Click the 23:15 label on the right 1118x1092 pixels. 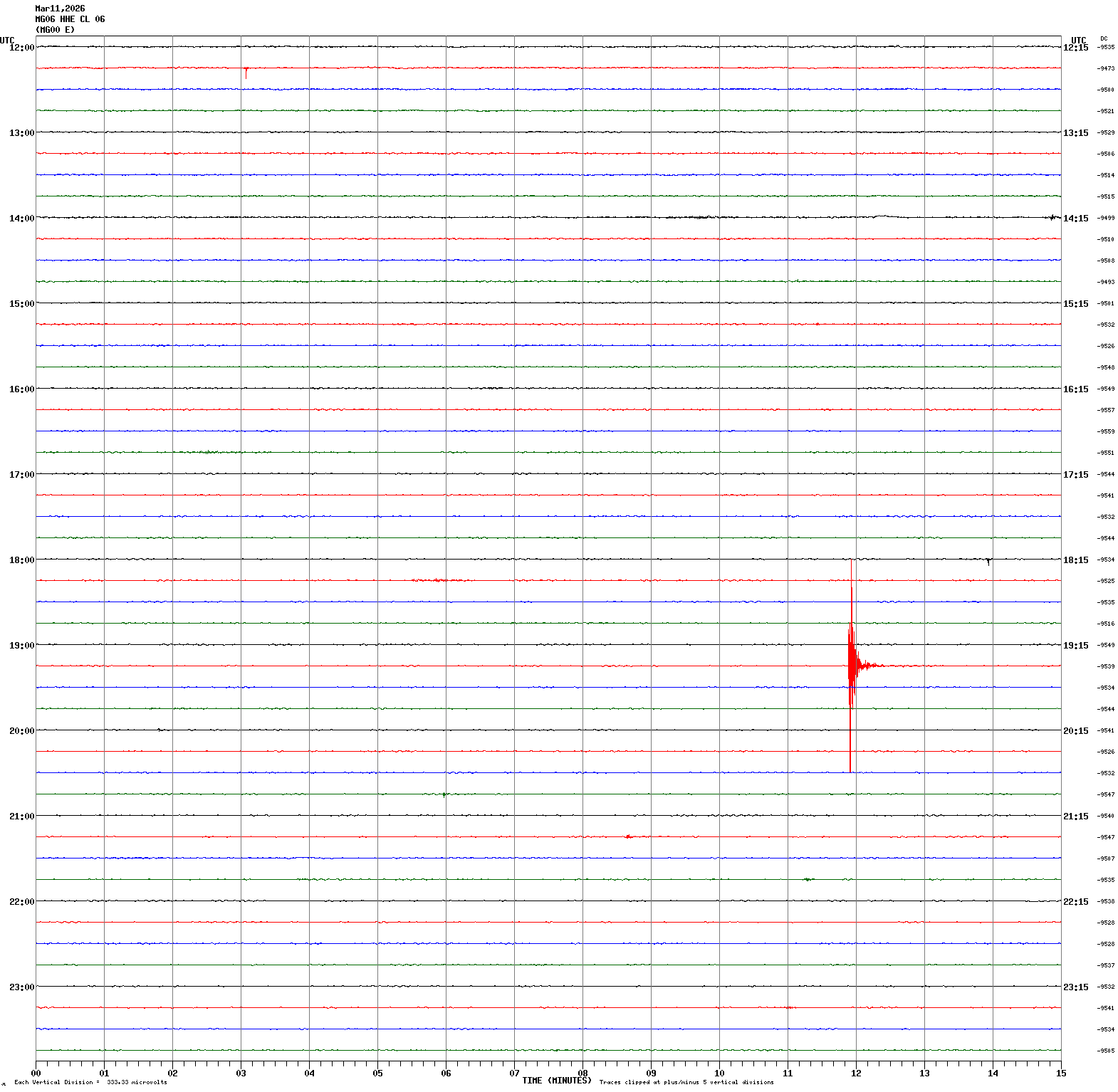point(1075,987)
